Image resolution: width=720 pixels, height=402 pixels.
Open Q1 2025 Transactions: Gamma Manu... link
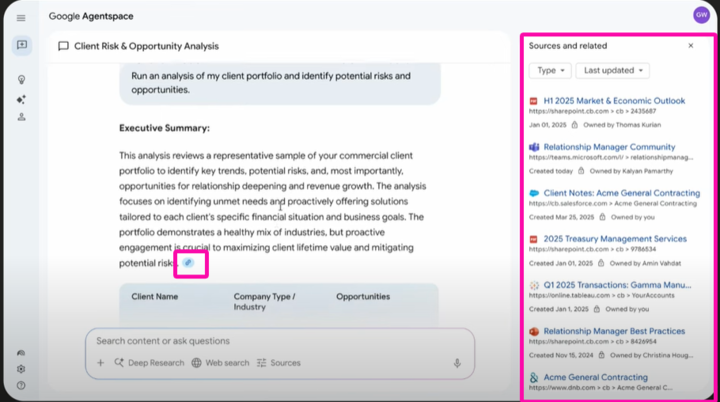click(x=617, y=285)
